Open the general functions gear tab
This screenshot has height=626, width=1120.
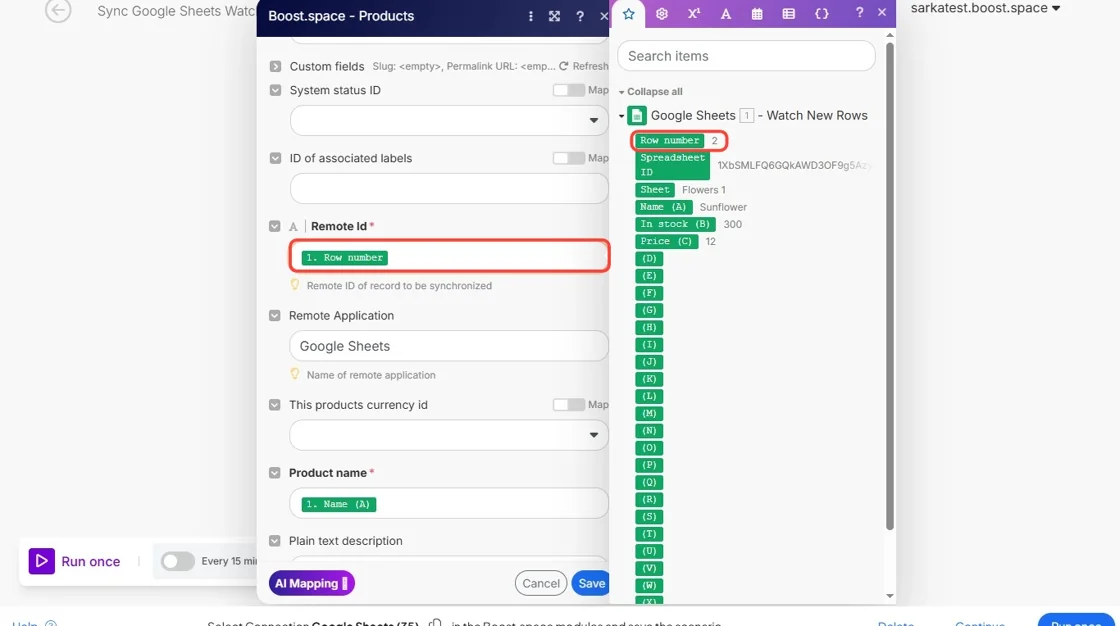point(661,14)
